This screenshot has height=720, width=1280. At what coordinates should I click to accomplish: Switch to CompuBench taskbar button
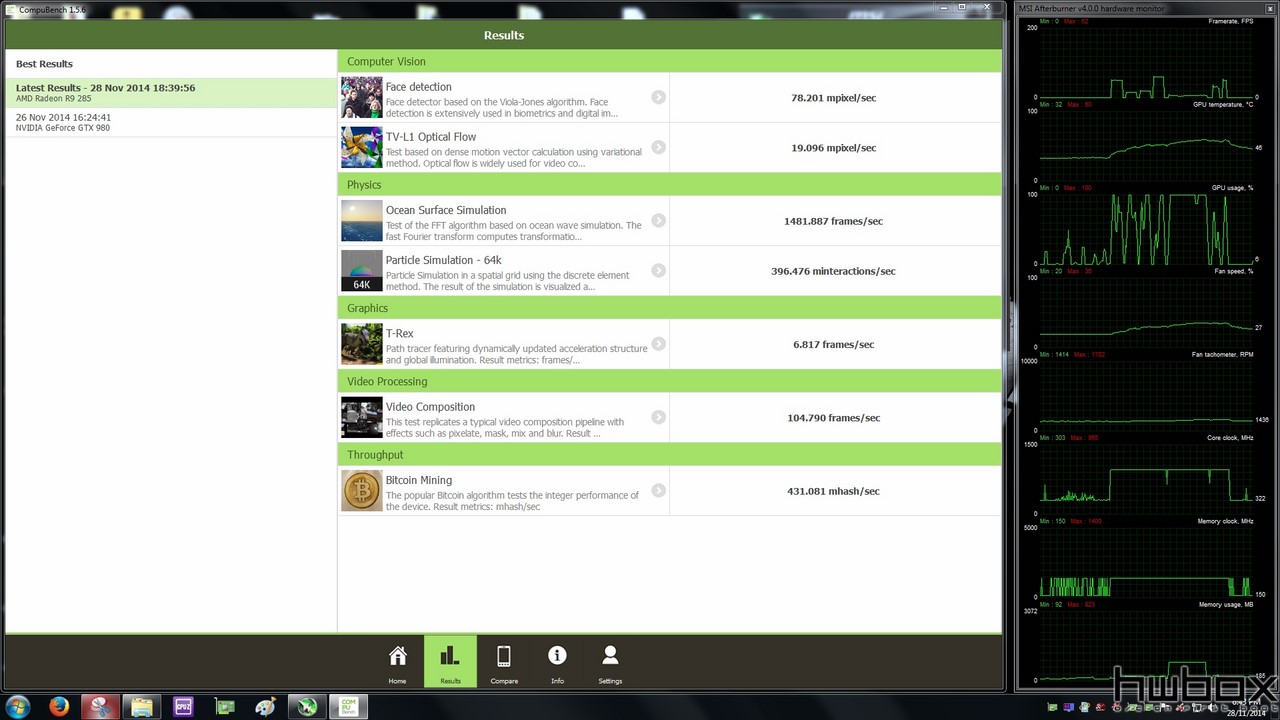click(x=348, y=707)
